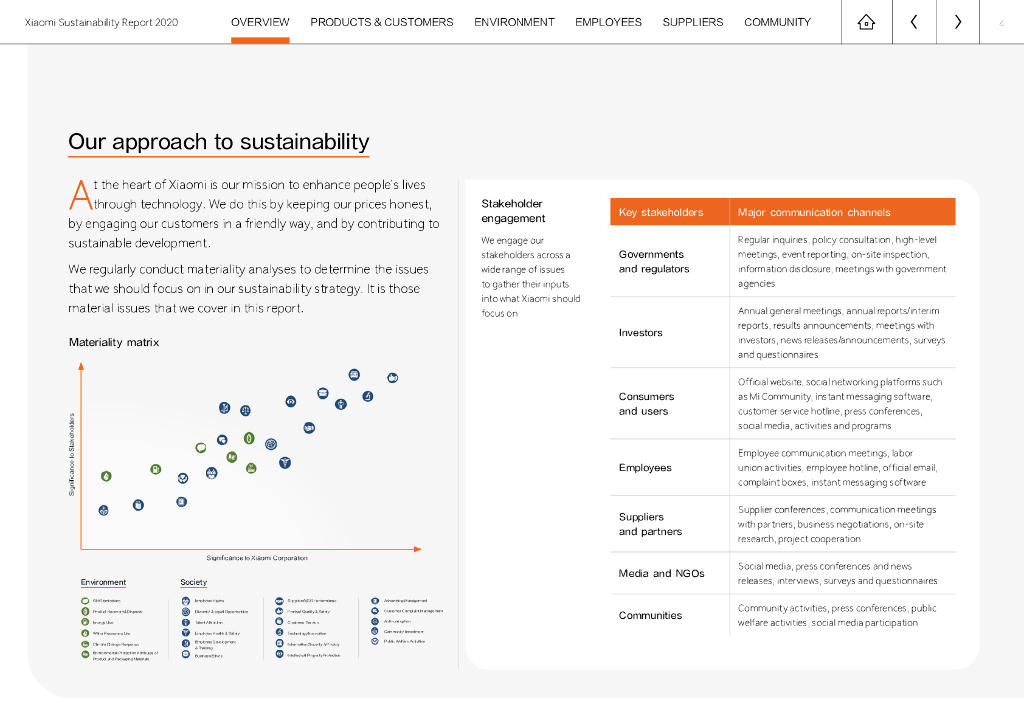
Task: Click the Customer Service legend icon
Action: tap(280, 621)
